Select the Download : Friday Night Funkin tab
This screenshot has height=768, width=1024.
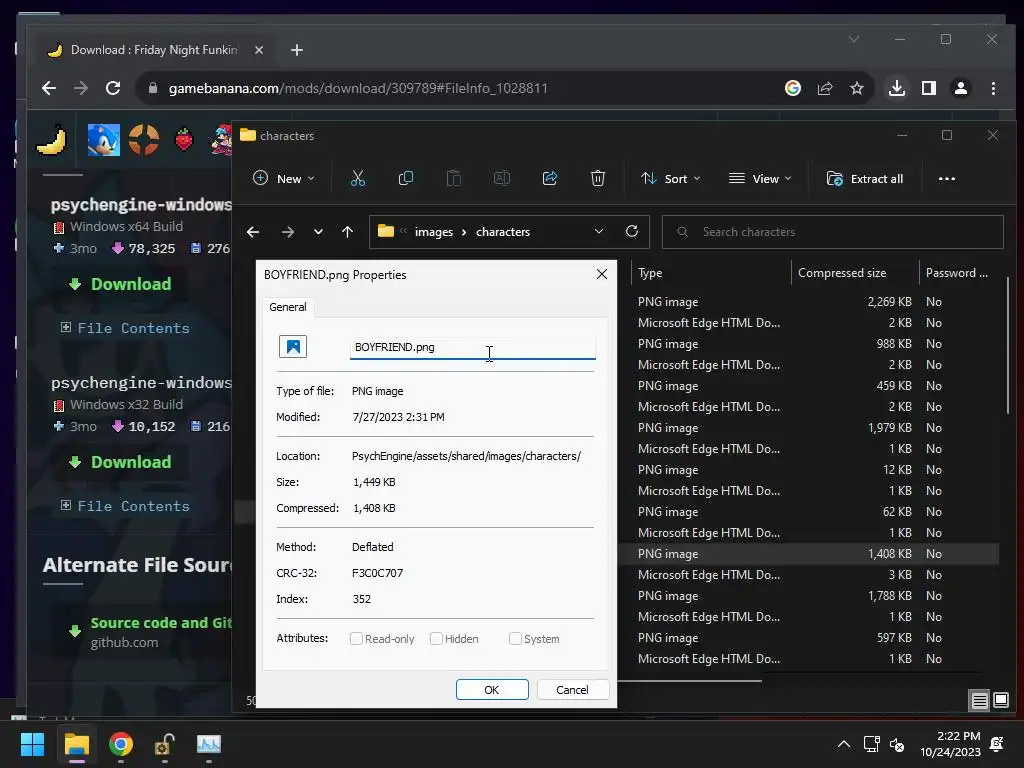pos(155,50)
